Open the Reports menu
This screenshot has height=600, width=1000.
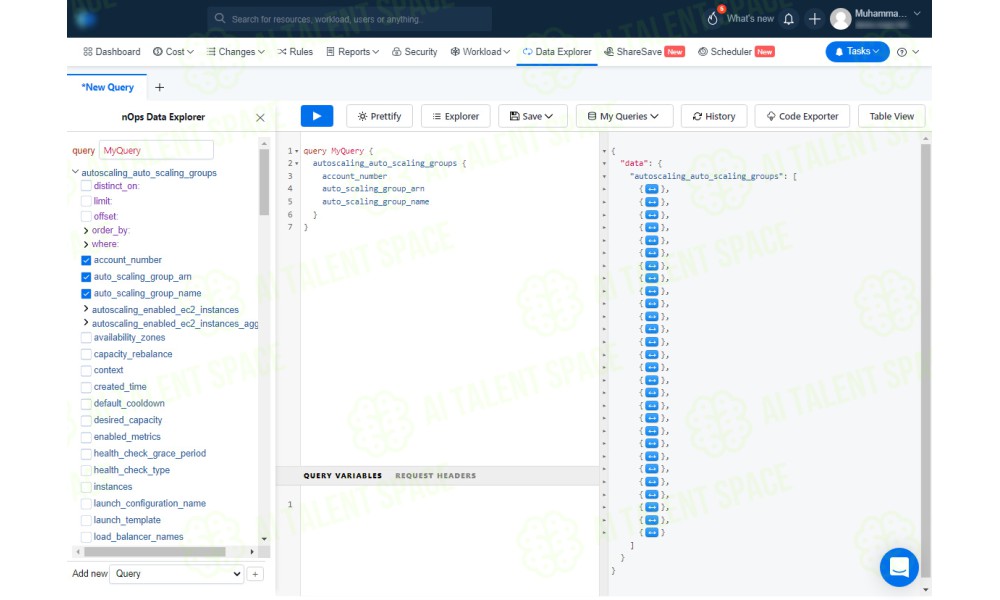click(x=353, y=52)
